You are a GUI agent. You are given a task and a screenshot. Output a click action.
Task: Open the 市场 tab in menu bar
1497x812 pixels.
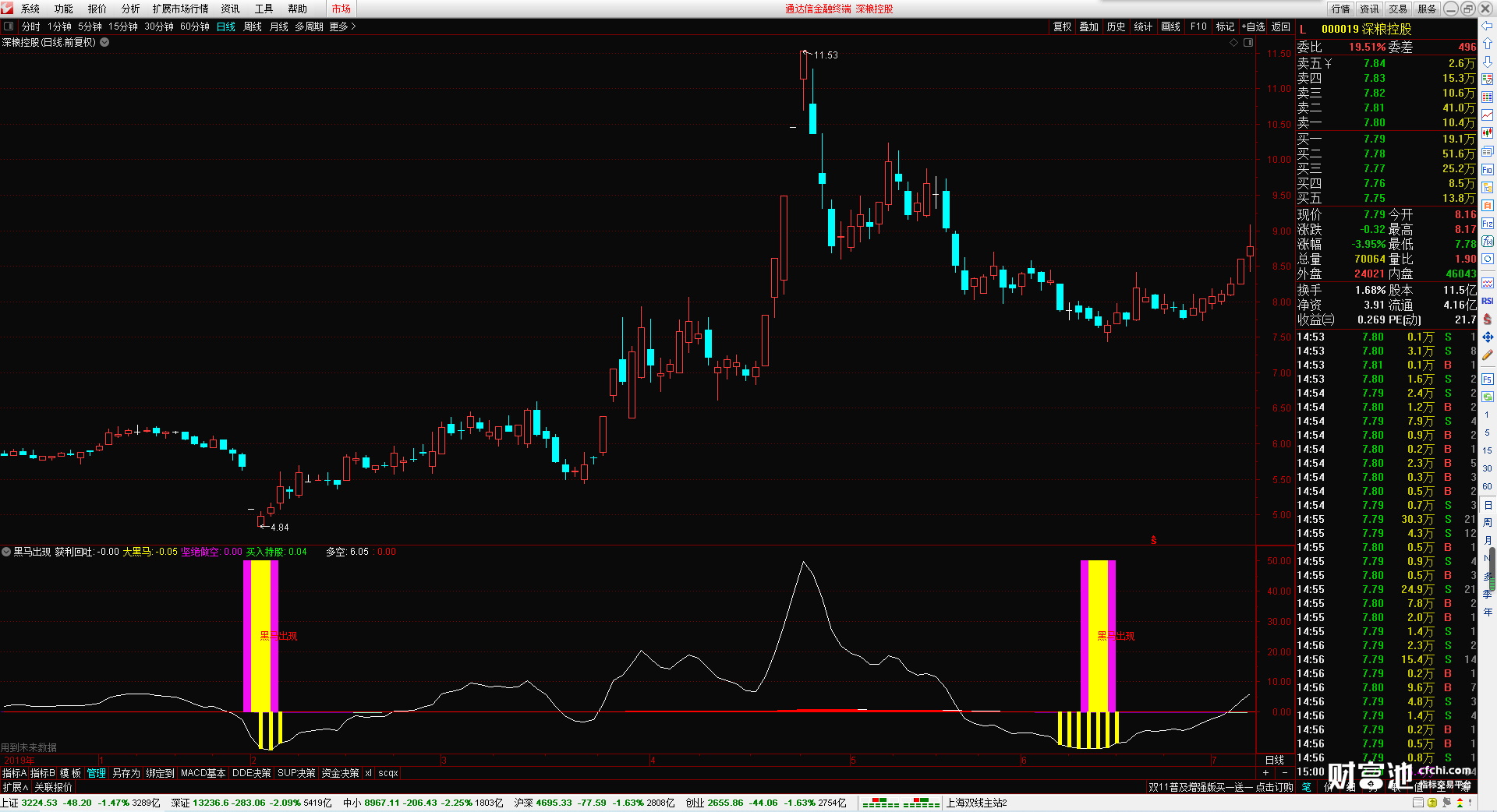tap(342, 9)
